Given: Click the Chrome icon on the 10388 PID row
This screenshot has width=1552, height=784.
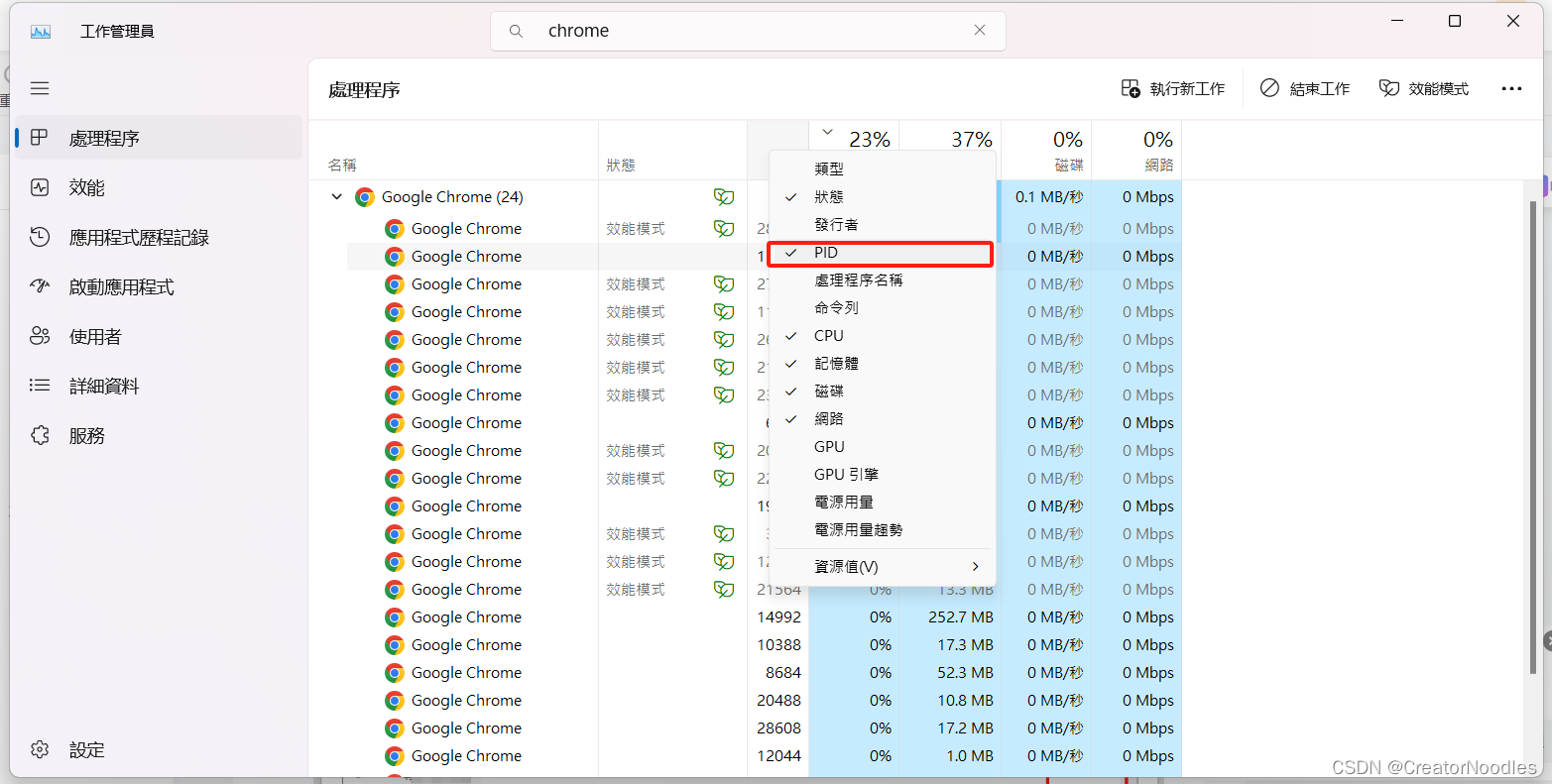Looking at the screenshot, I should point(395,645).
